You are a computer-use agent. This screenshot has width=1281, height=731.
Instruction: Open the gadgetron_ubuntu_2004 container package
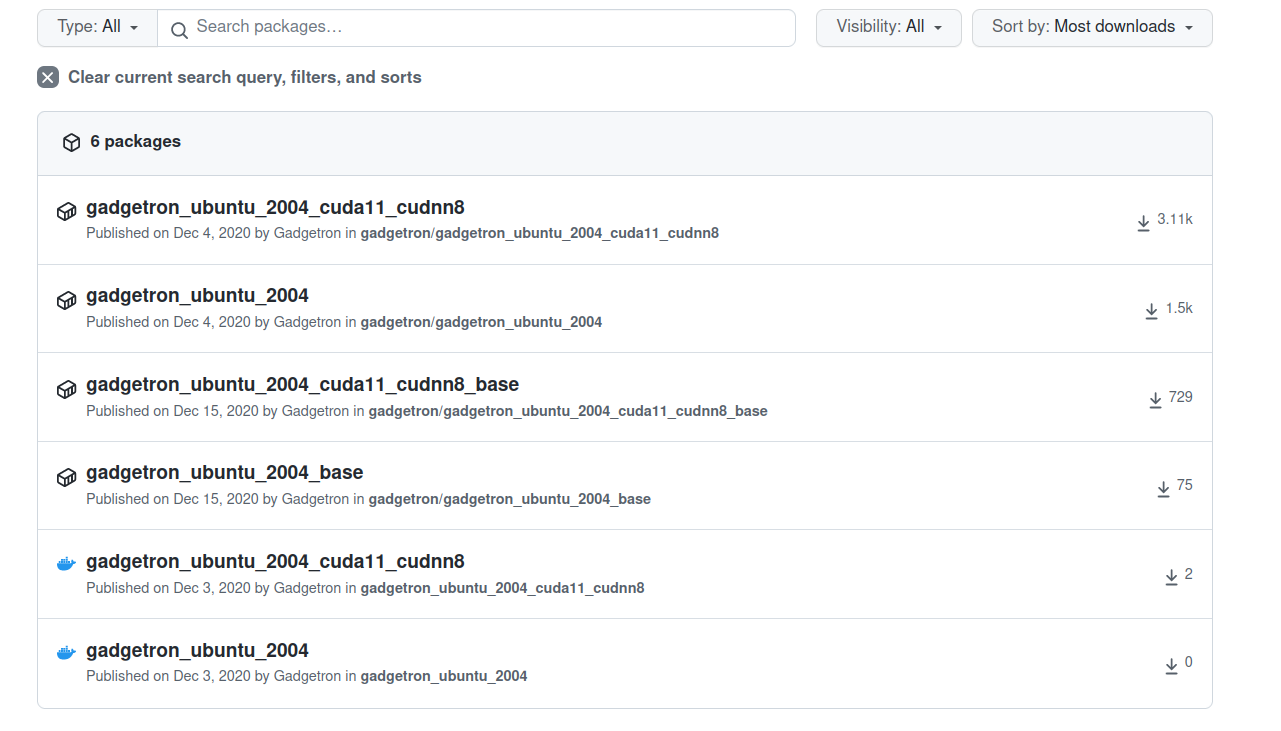click(197, 650)
